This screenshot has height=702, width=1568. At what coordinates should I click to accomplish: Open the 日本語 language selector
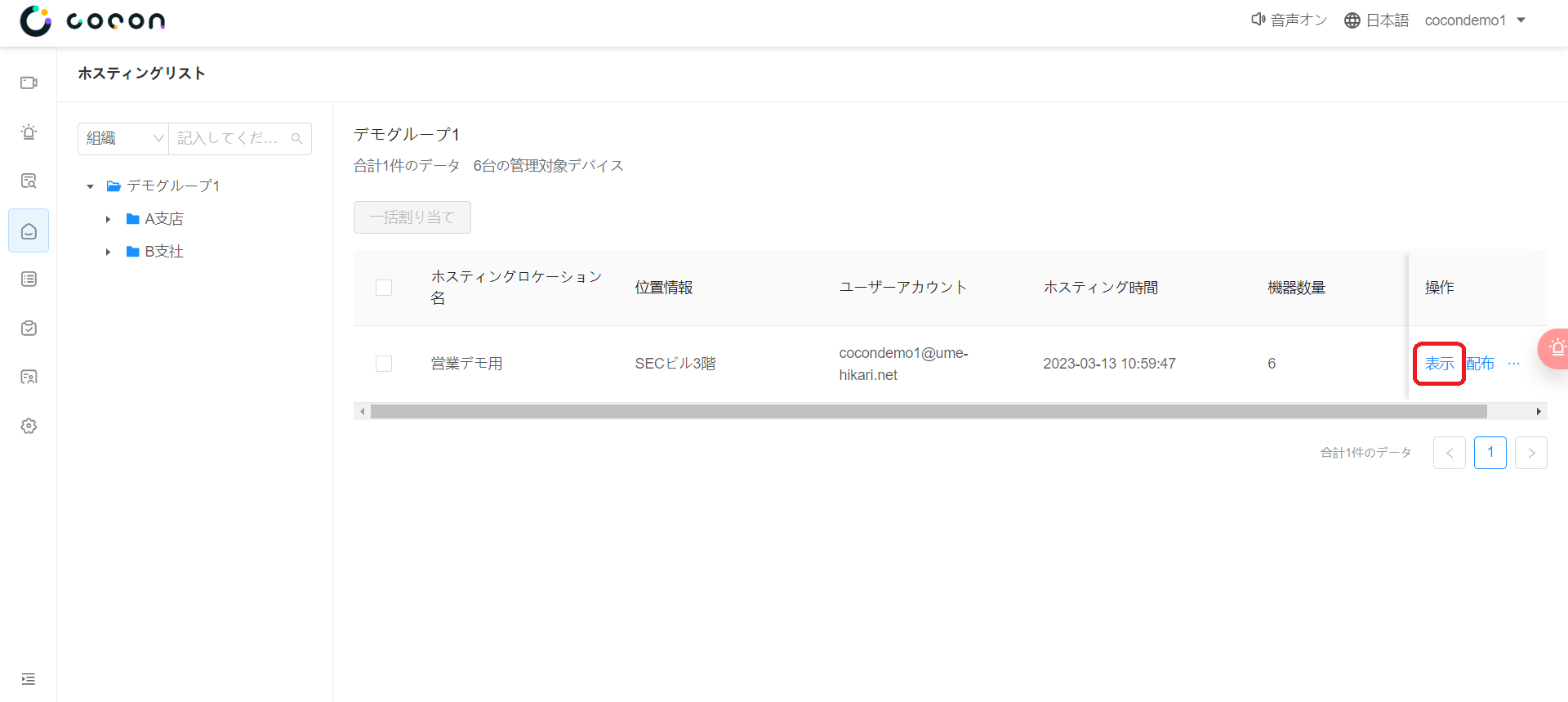click(1377, 20)
